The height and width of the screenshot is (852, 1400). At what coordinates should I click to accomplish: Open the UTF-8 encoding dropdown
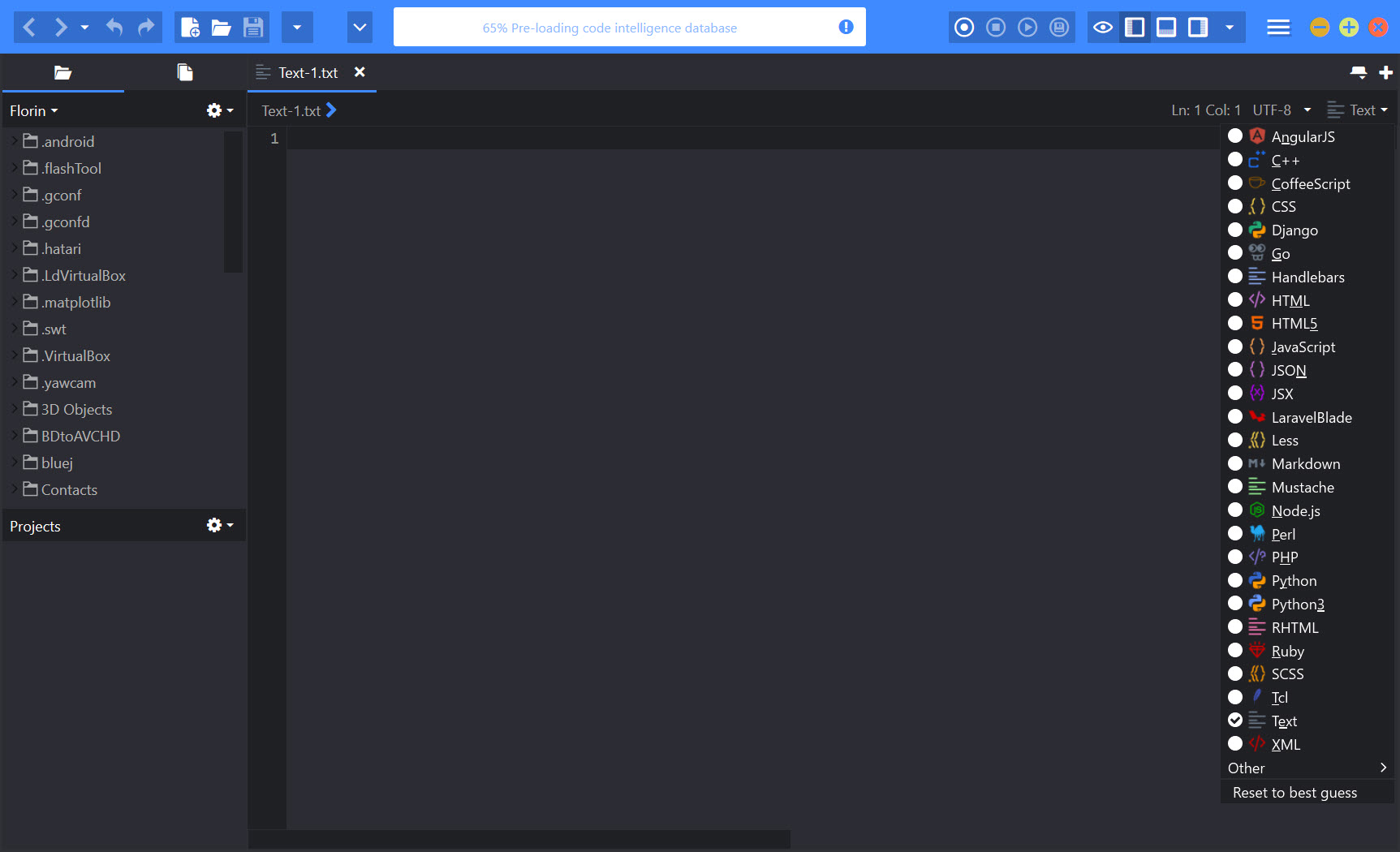coord(1282,110)
